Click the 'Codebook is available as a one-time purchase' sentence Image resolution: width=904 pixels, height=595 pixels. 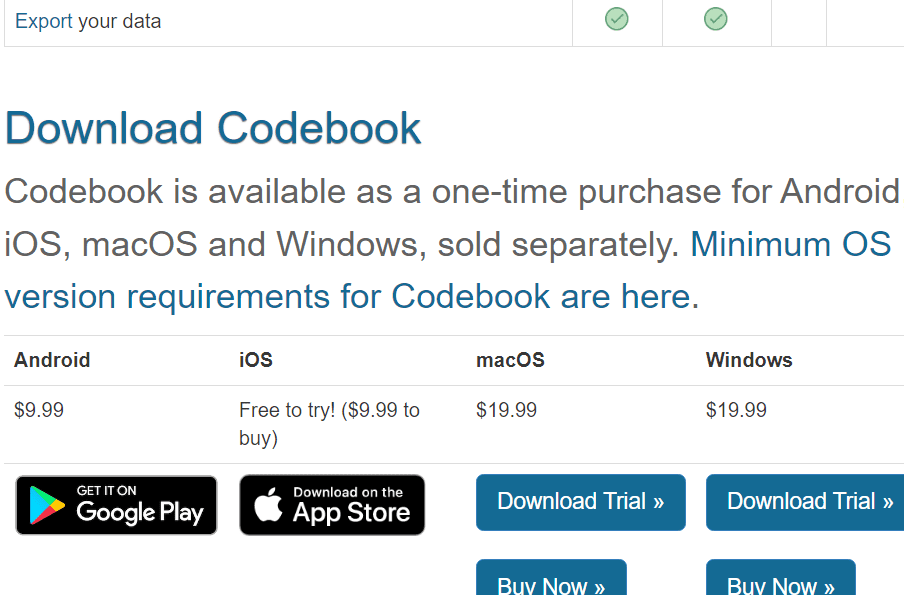[452, 217]
